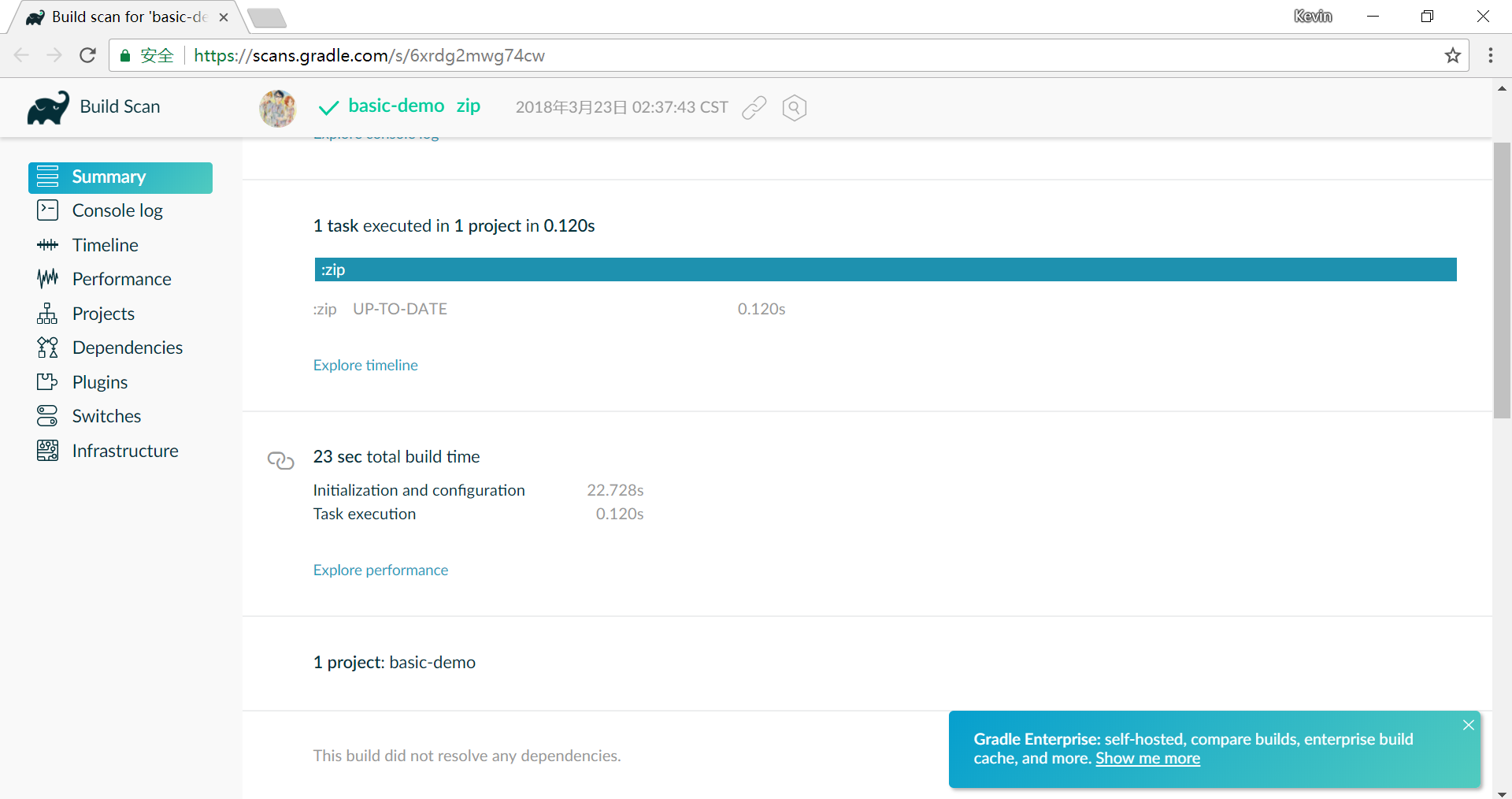
Task: Click the Plugins puzzle icon
Action: (x=47, y=382)
